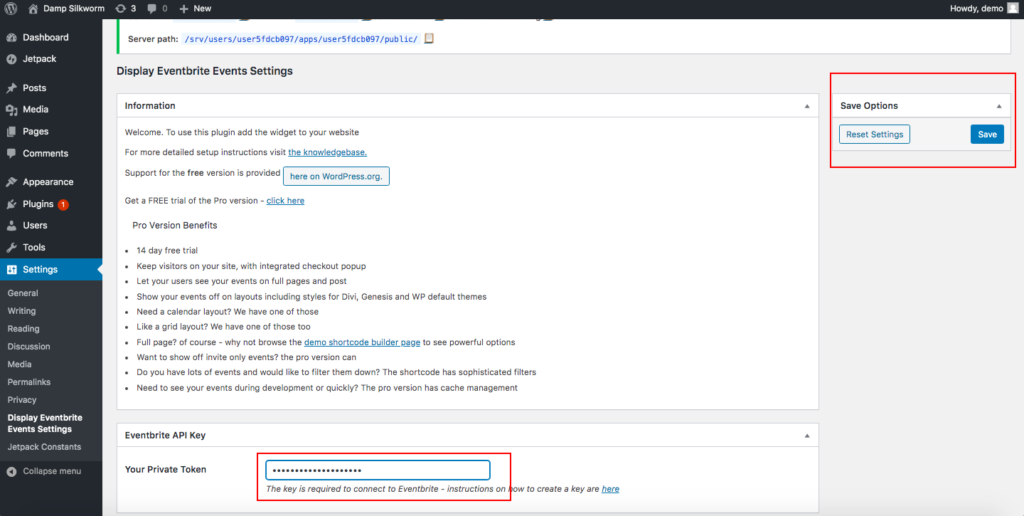The height and width of the screenshot is (516, 1024).
Task: Click the Comments speech bubble sidebar icon
Action: point(11,153)
